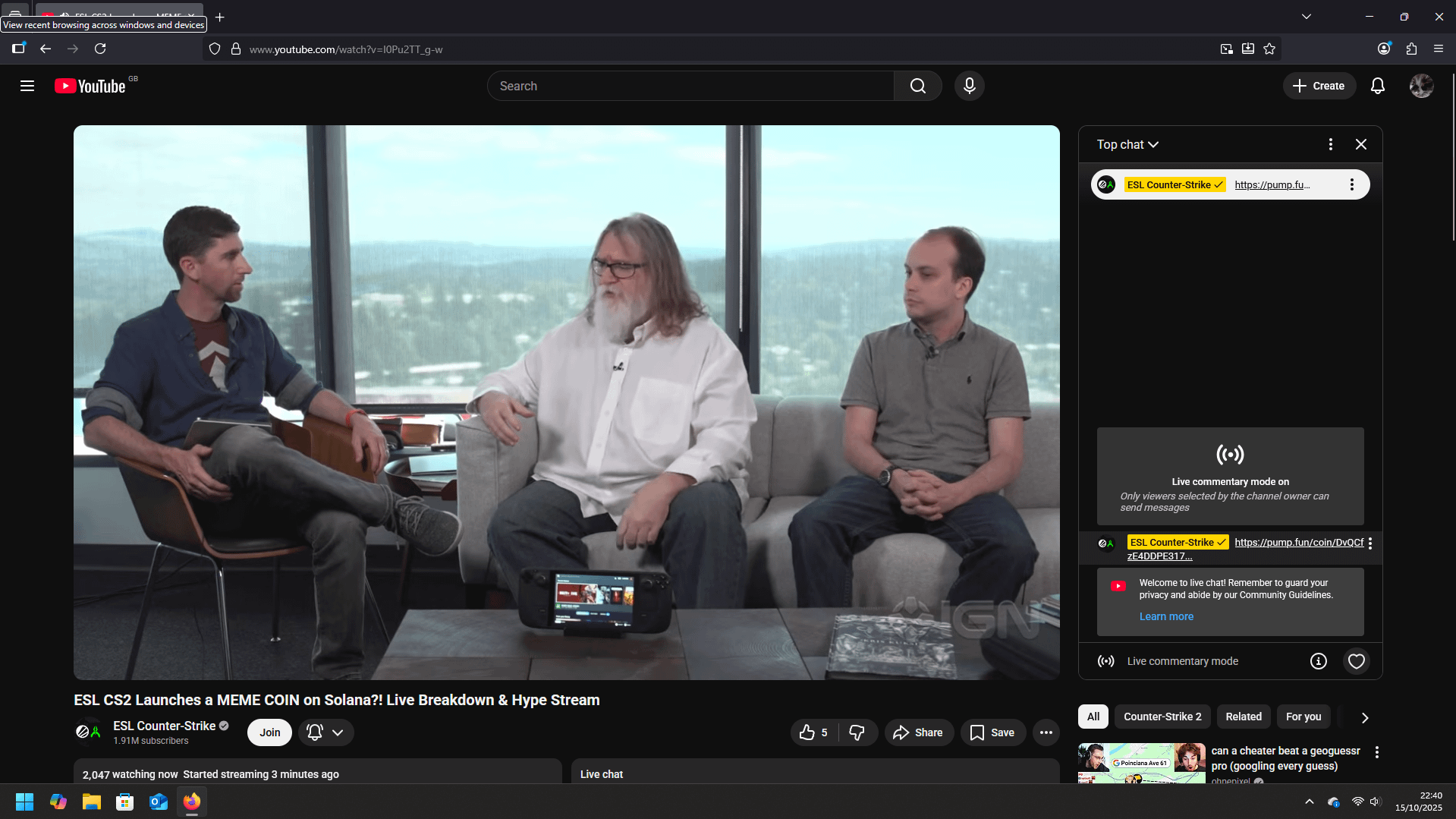Viewport: 1456px width, 819px height.
Task: Click the Create button
Action: 1319,86
